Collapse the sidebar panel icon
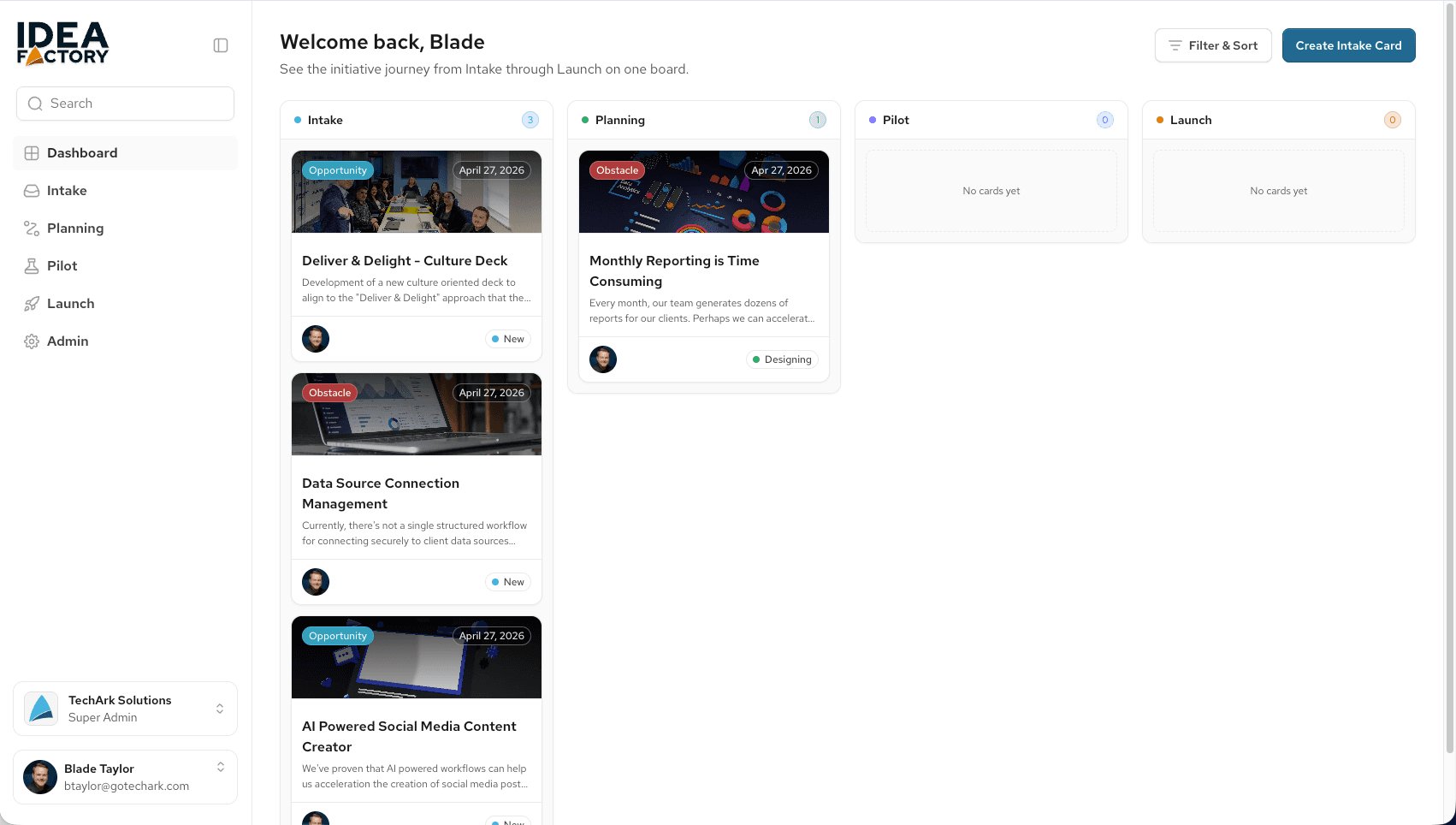The width and height of the screenshot is (1456, 825). (221, 45)
